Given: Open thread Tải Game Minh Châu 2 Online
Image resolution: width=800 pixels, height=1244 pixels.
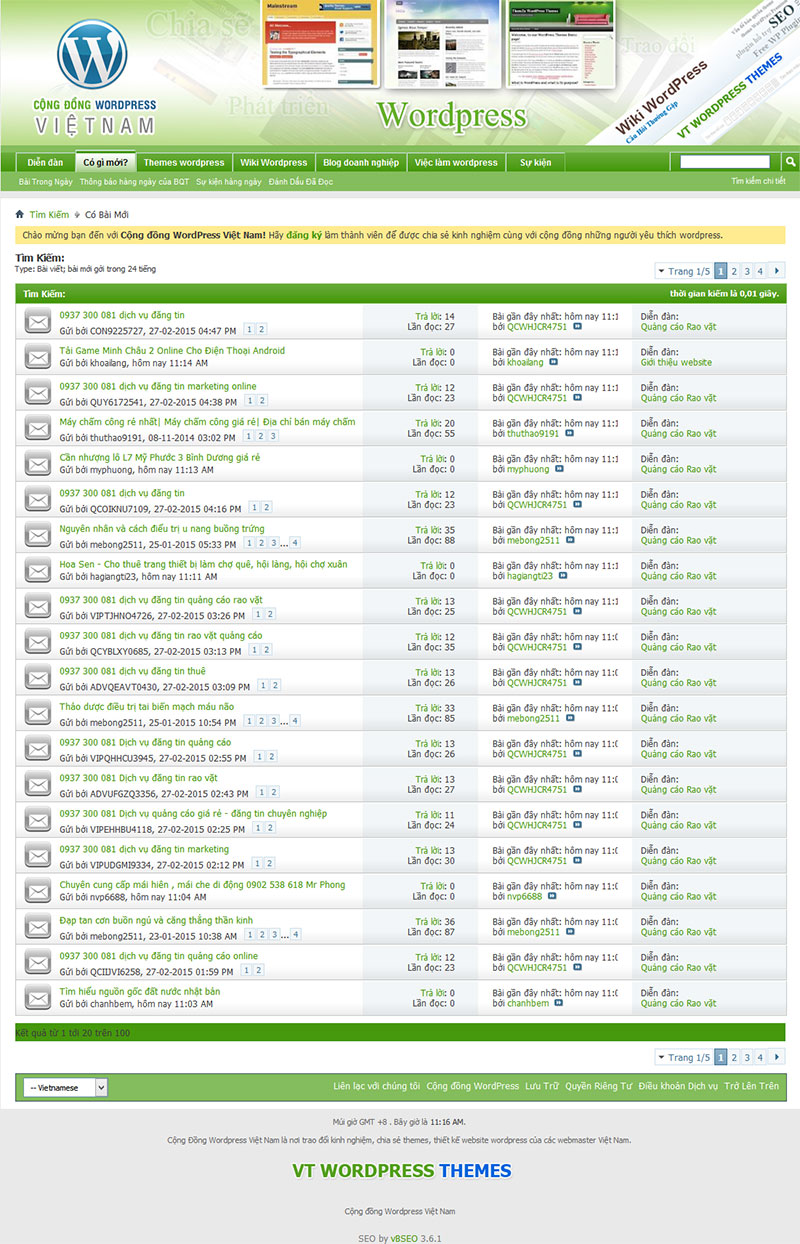Looking at the screenshot, I should pyautogui.click(x=172, y=351).
